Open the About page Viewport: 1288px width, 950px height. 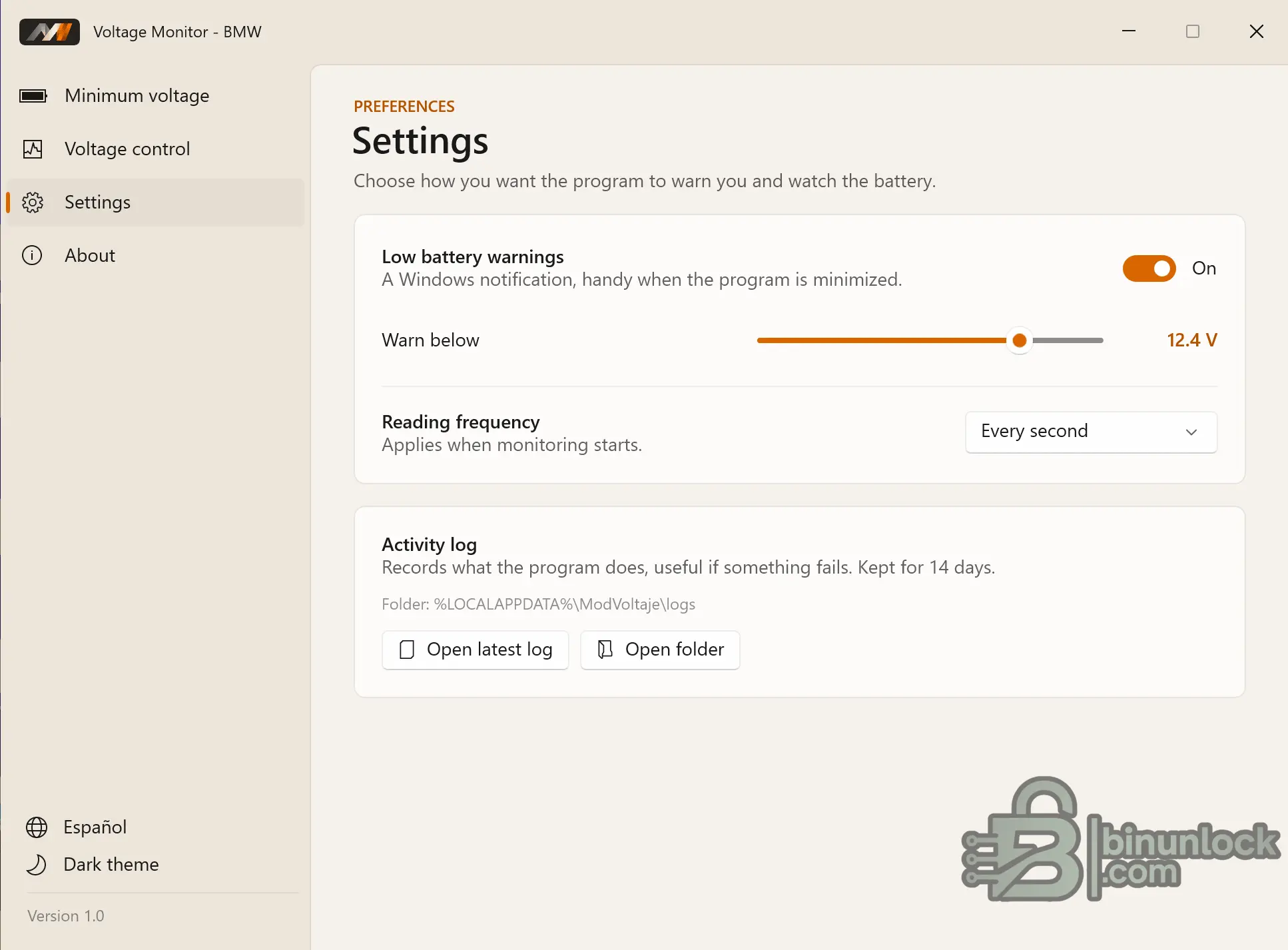155,255
